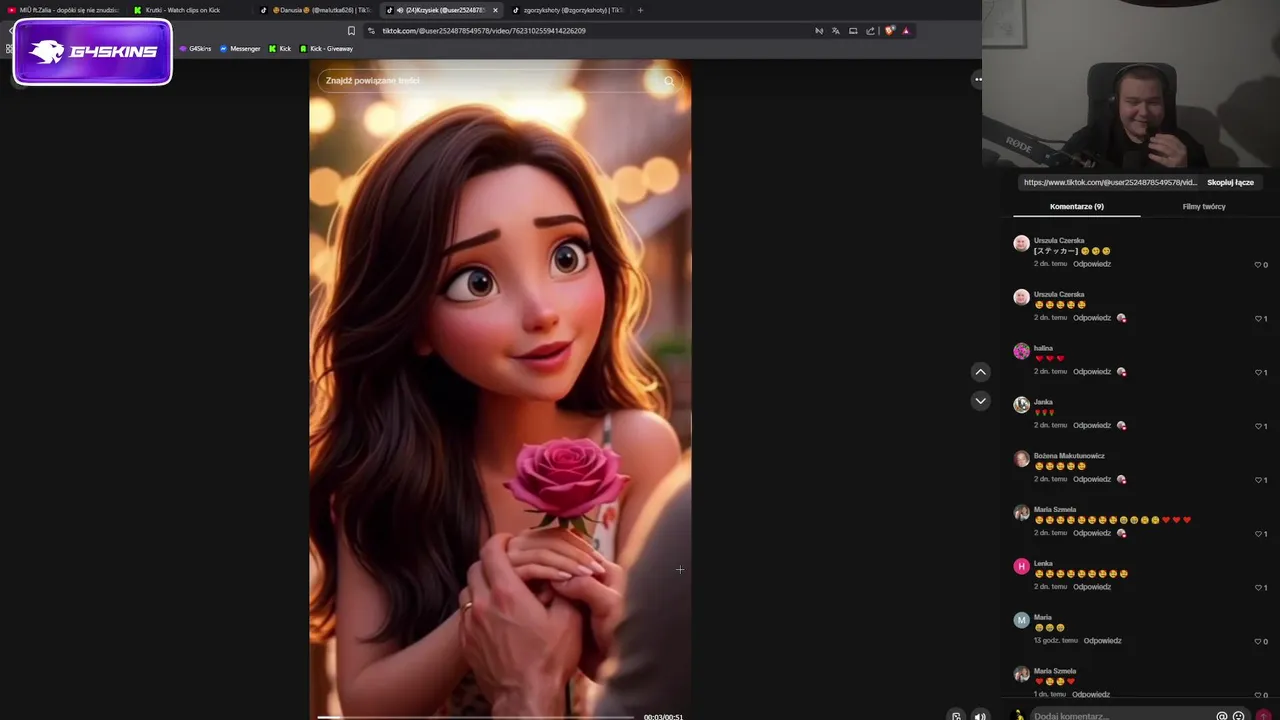Open a new browser tab with plus

pyautogui.click(x=640, y=10)
